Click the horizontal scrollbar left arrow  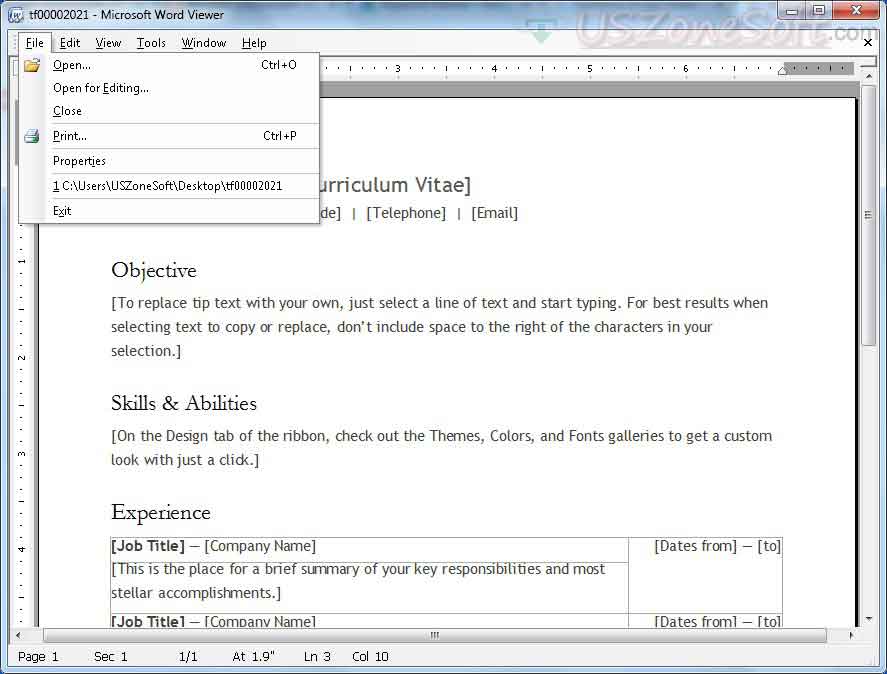click(x=18, y=636)
